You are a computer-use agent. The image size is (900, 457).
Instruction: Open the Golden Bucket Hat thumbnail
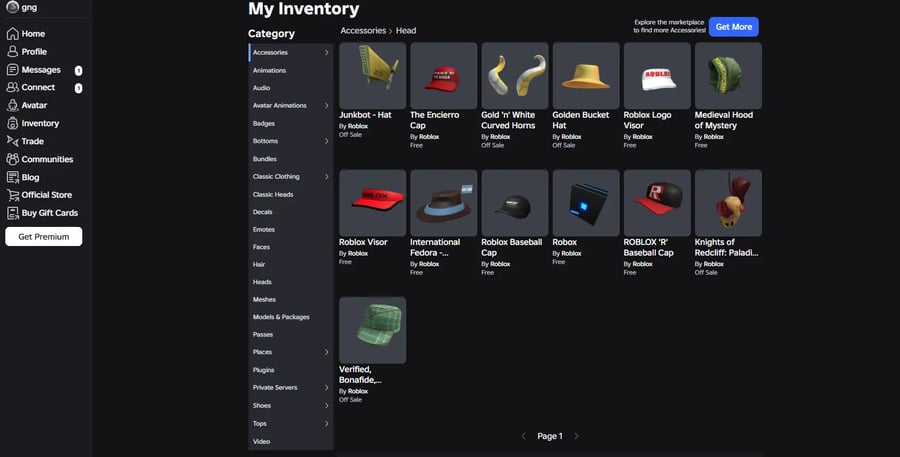click(x=586, y=76)
